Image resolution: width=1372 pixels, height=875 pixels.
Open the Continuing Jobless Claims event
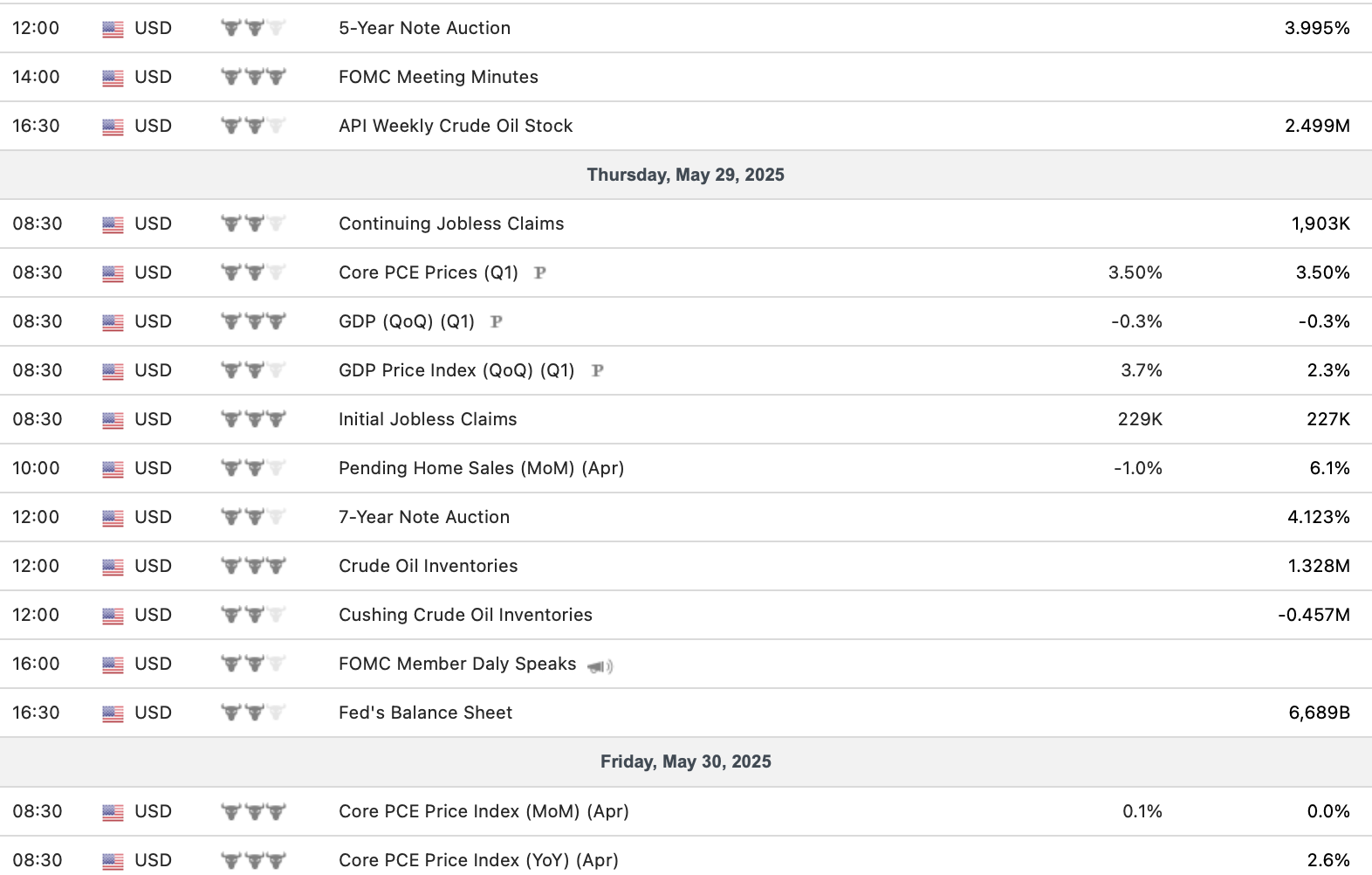(x=451, y=224)
